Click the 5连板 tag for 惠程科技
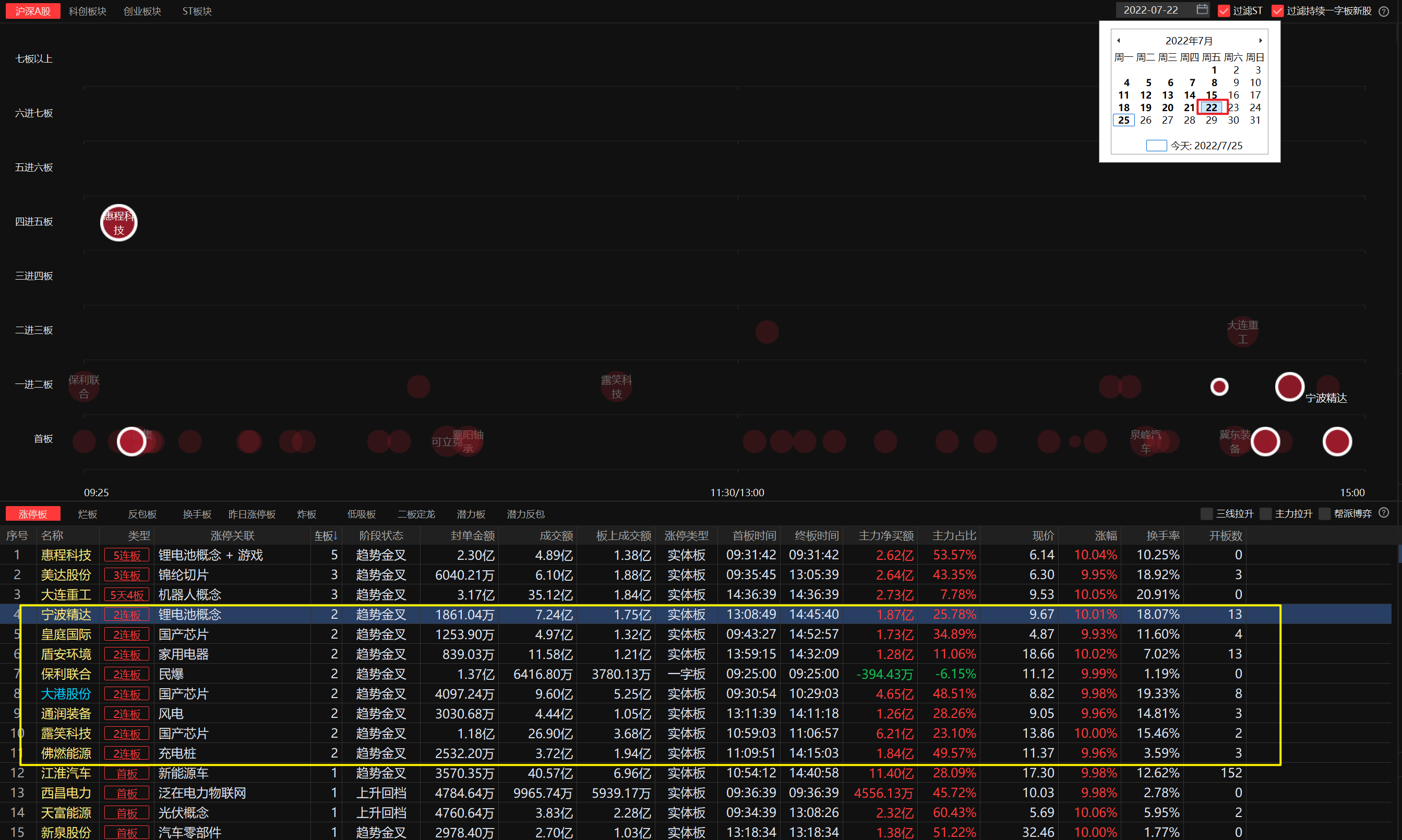The height and width of the screenshot is (840, 1402). 127,555
